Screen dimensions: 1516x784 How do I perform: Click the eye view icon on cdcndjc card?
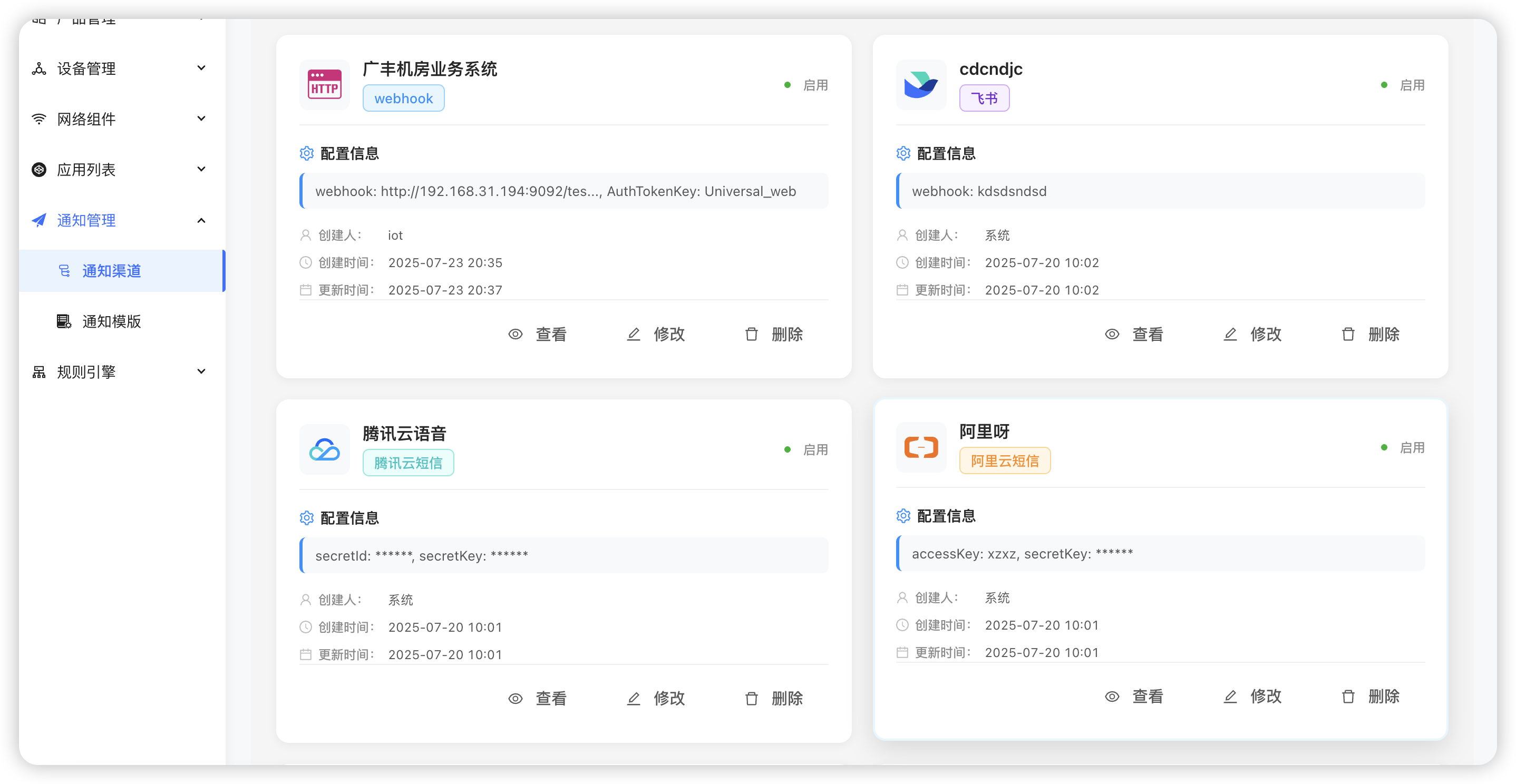[1112, 334]
